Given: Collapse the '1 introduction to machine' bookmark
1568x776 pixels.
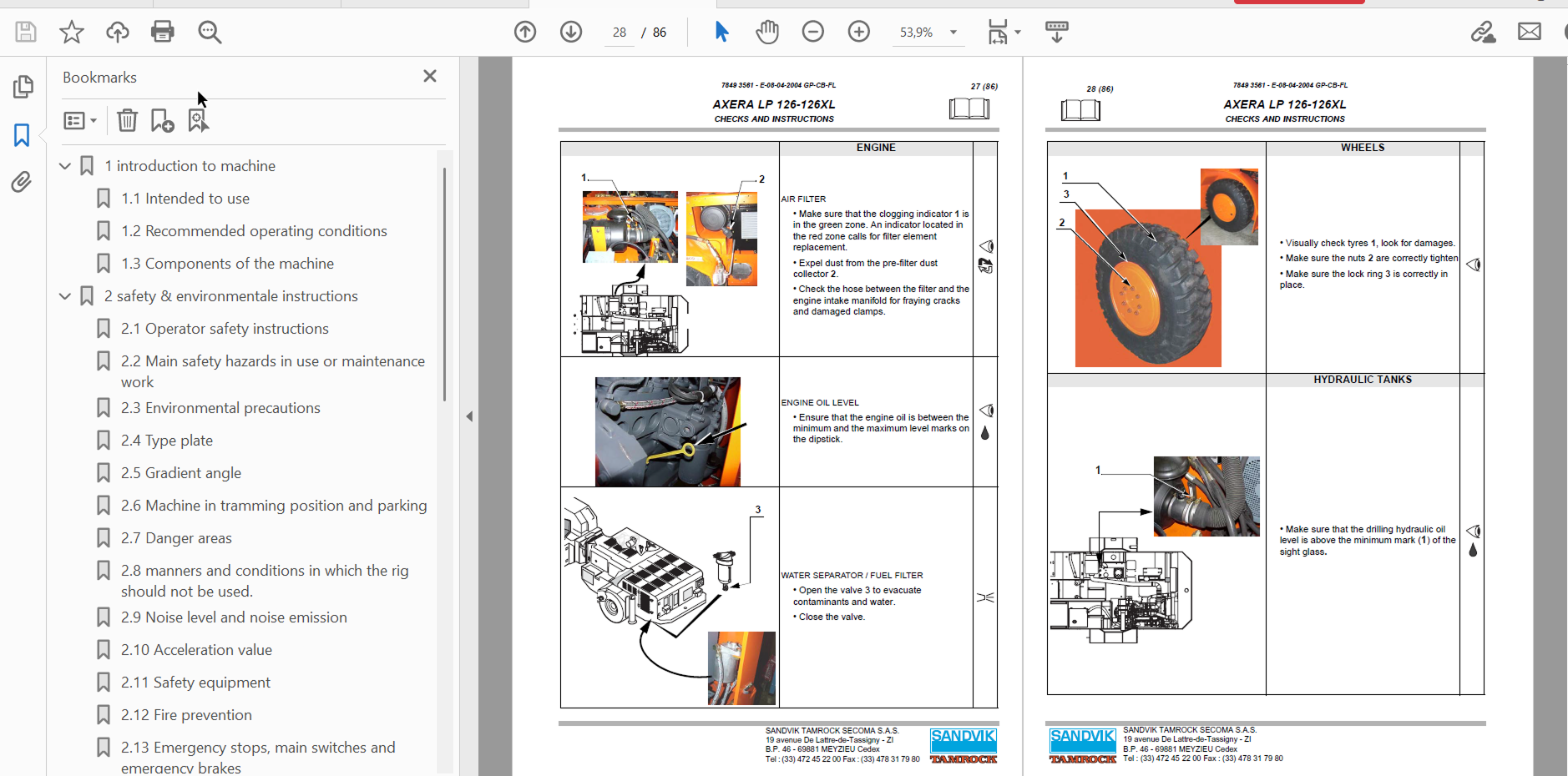Looking at the screenshot, I should click(65, 166).
